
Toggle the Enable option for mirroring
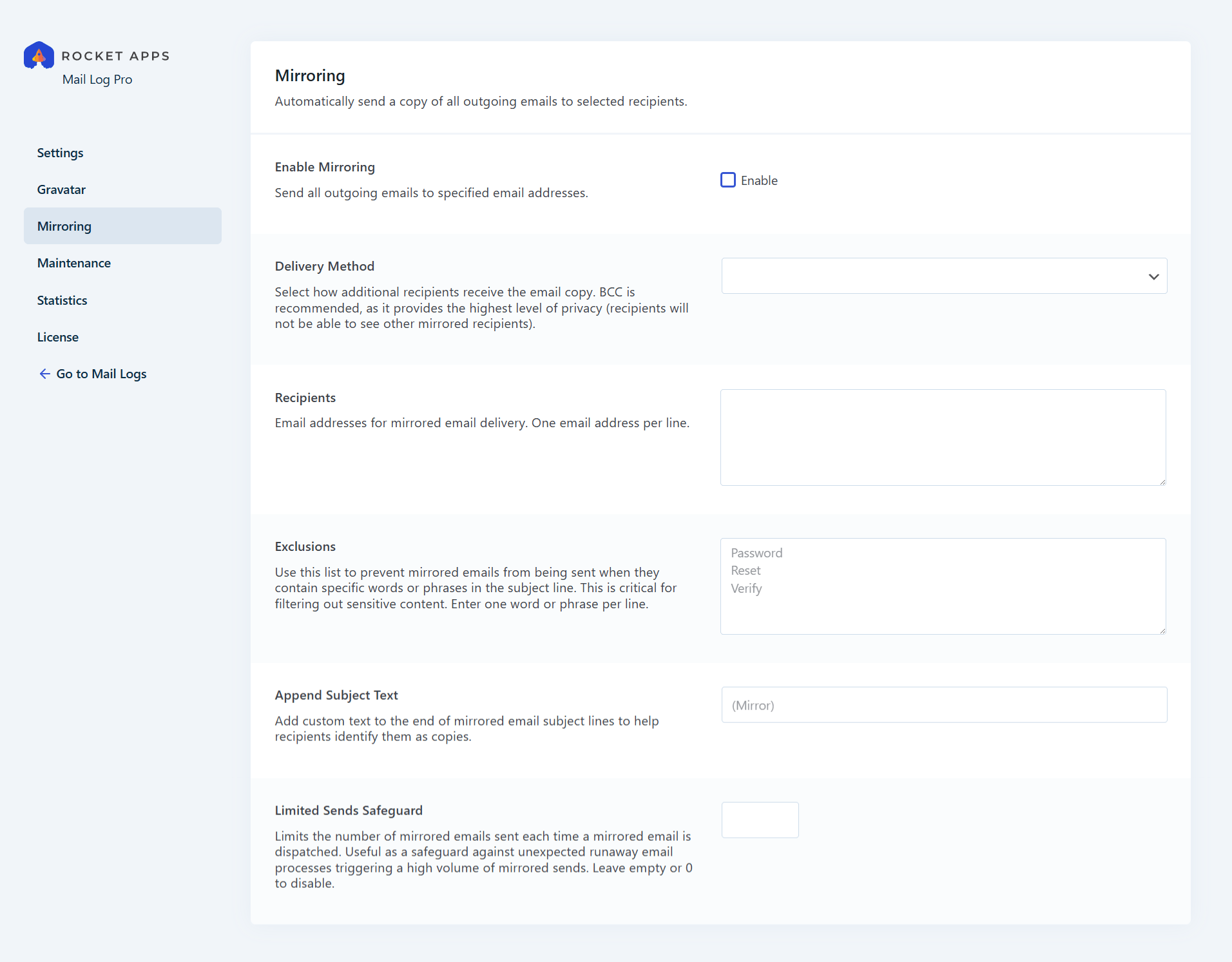pos(727,180)
